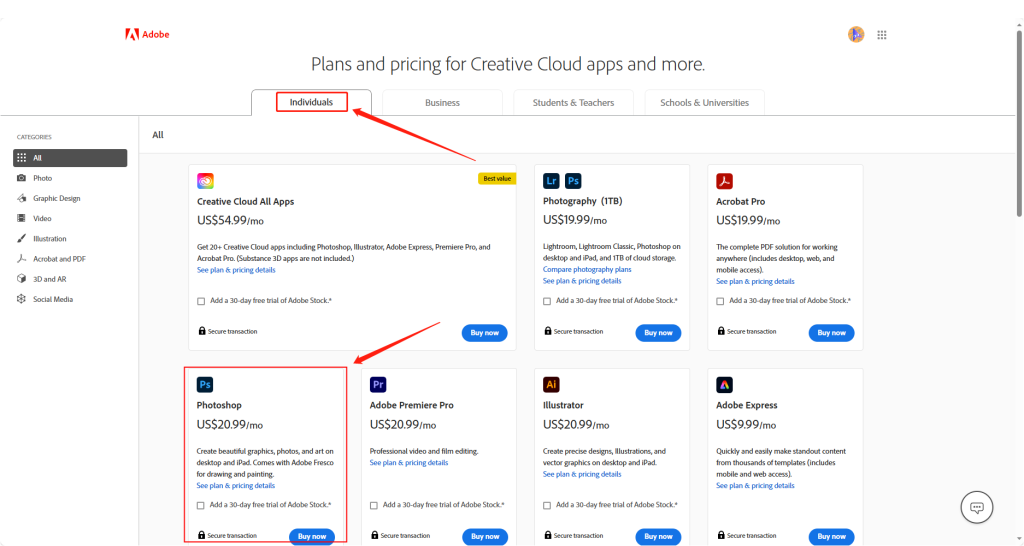Switch to Students & Teachers tab
Image resolution: width=1024 pixels, height=546 pixels.
[x=573, y=103]
